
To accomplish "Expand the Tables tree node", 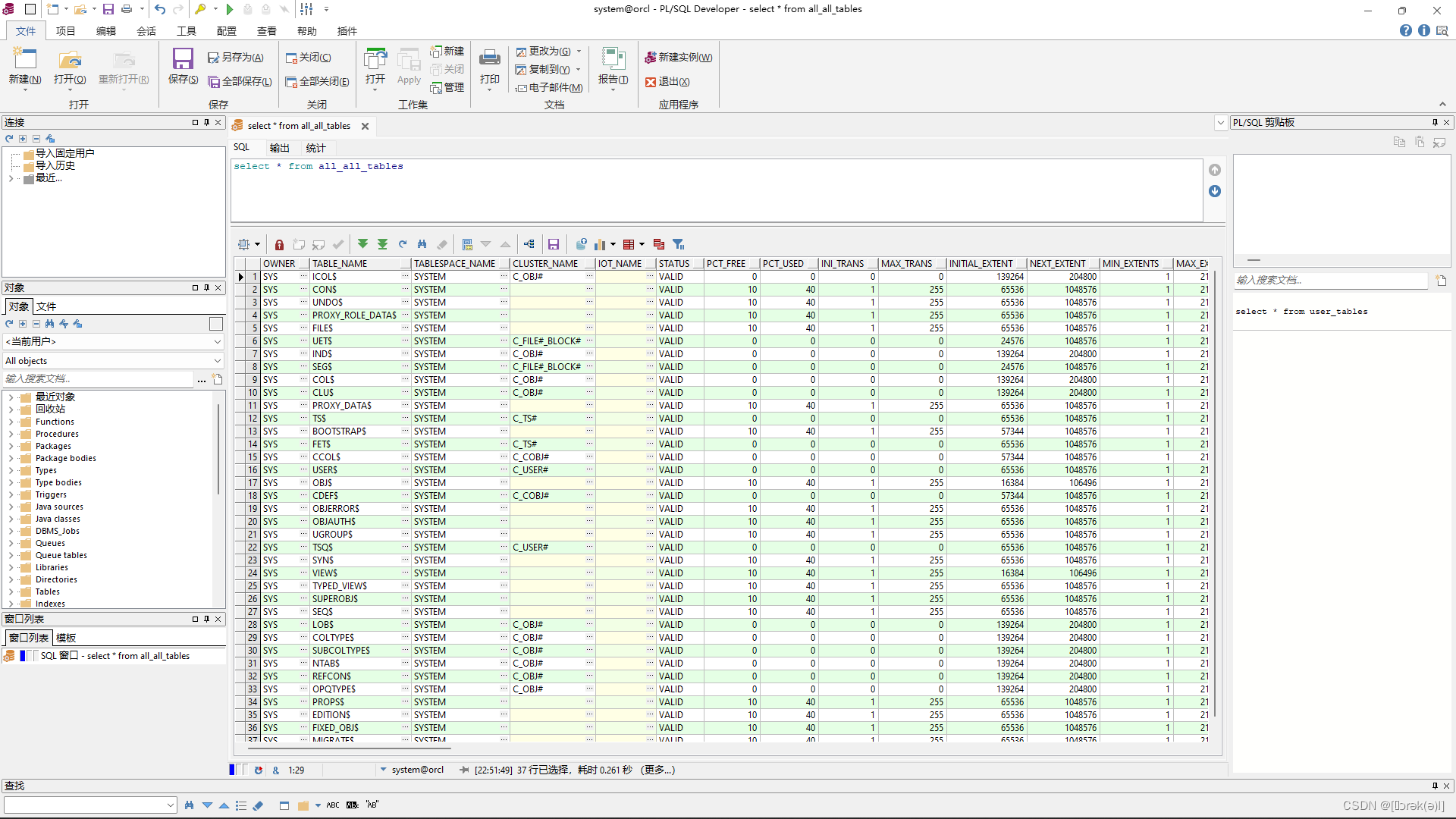I will 11,591.
